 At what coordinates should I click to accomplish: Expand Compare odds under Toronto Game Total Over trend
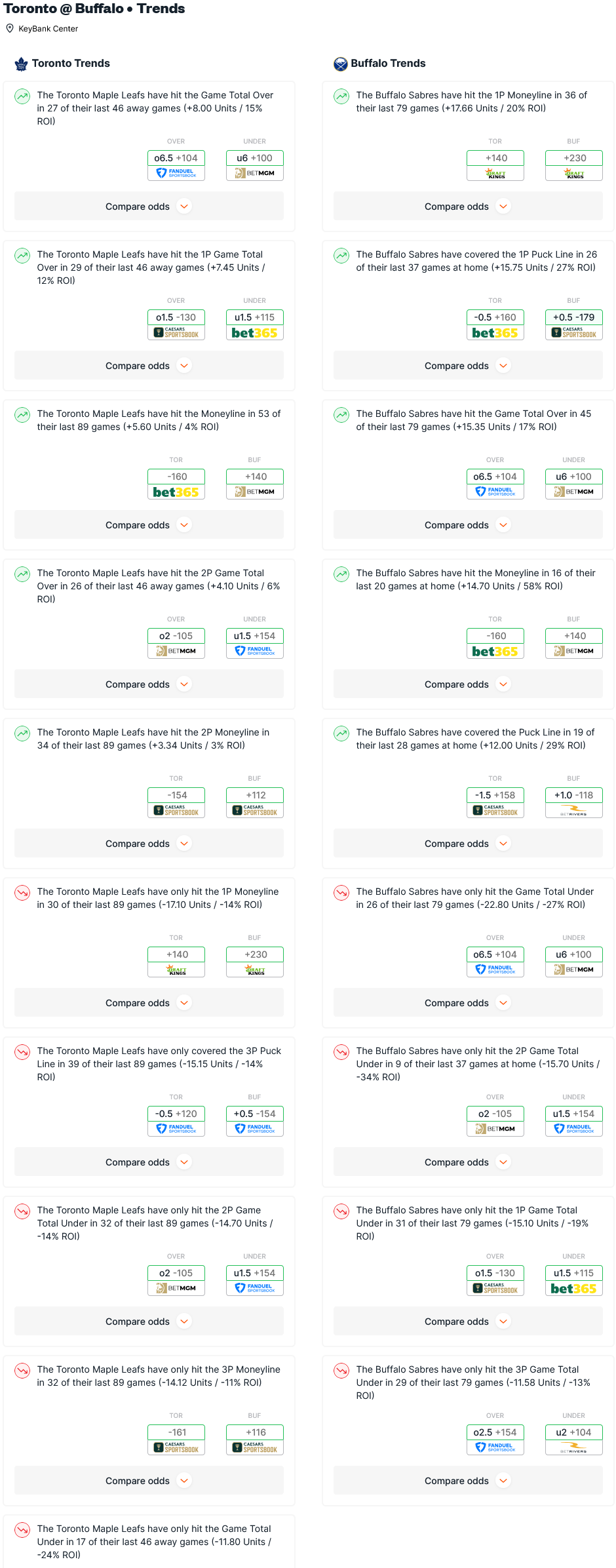coord(149,206)
